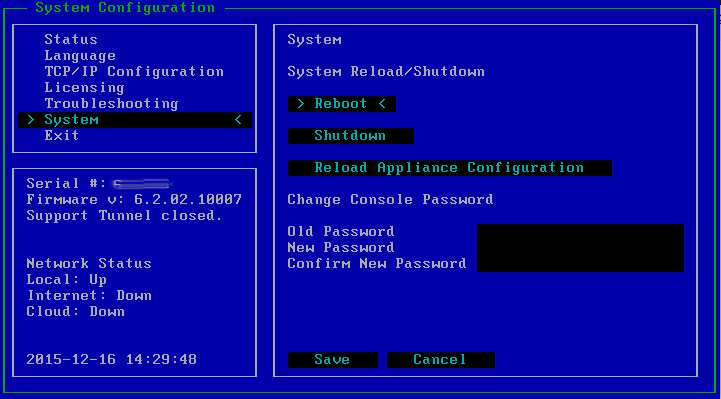Click the 2015-12-16 14:29:48 timestamp
The image size is (721, 399).
coord(111,359)
